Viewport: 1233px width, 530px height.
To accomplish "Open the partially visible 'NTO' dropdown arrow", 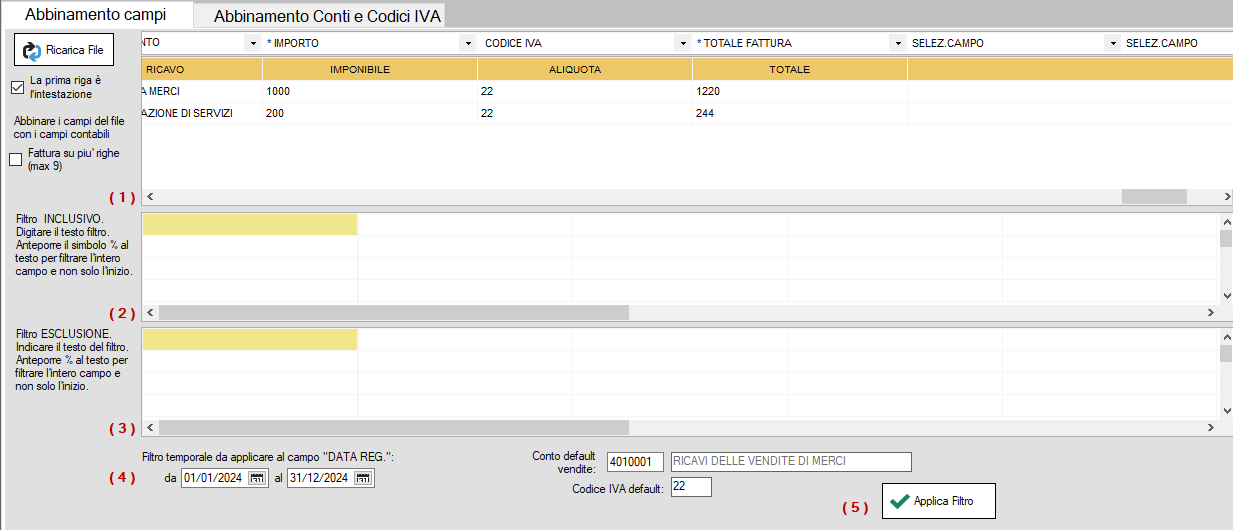I will tap(251, 43).
